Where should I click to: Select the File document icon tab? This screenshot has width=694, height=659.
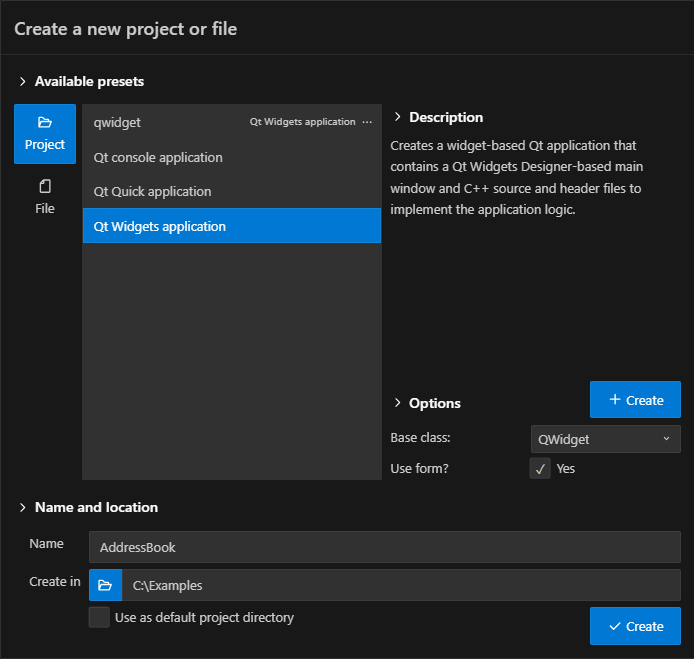[45, 197]
